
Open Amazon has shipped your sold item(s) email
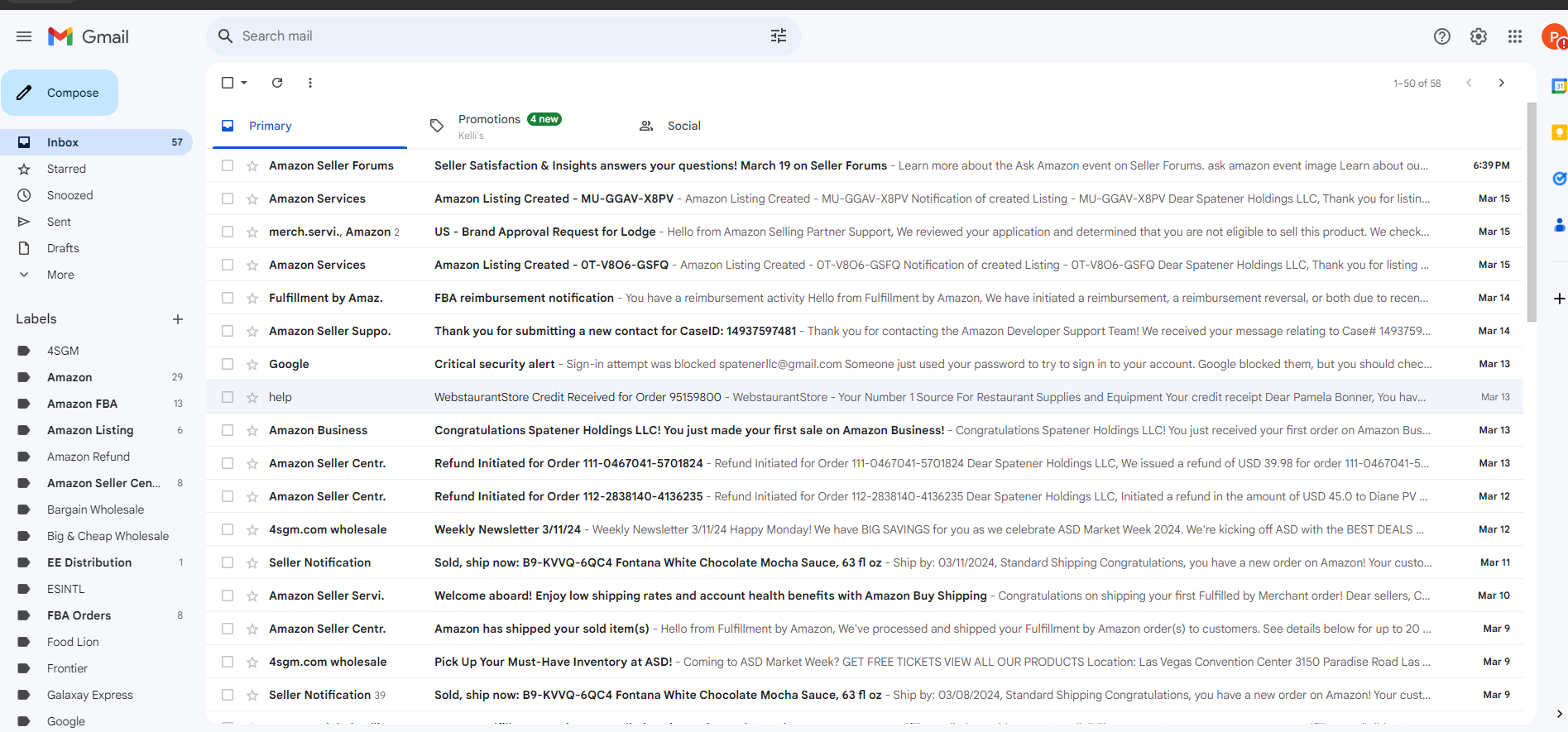pos(865,629)
